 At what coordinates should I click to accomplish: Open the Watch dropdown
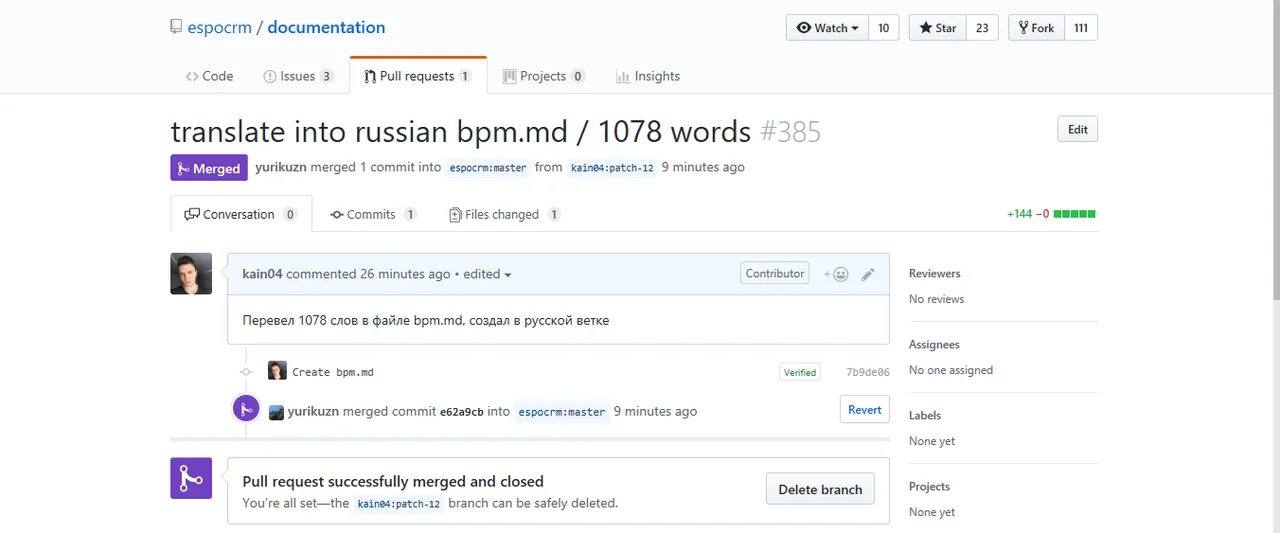point(827,28)
